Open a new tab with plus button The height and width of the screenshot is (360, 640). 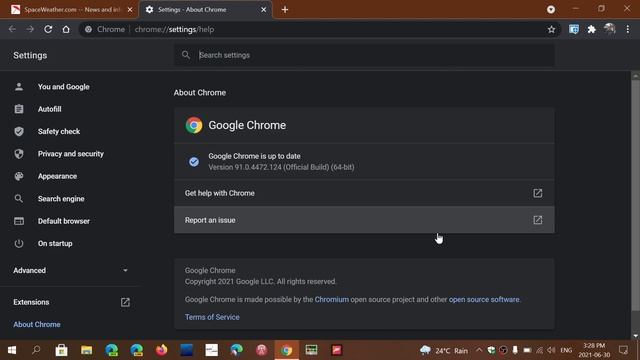click(x=285, y=9)
